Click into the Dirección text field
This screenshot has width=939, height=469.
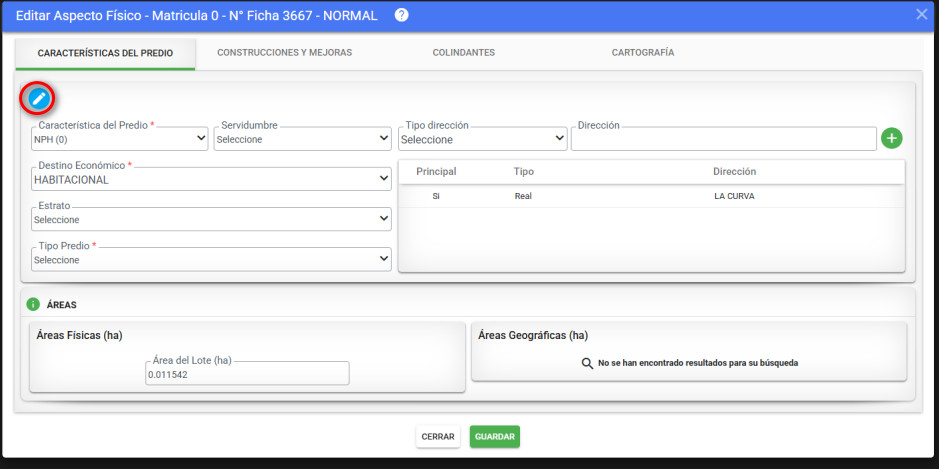(x=723, y=139)
